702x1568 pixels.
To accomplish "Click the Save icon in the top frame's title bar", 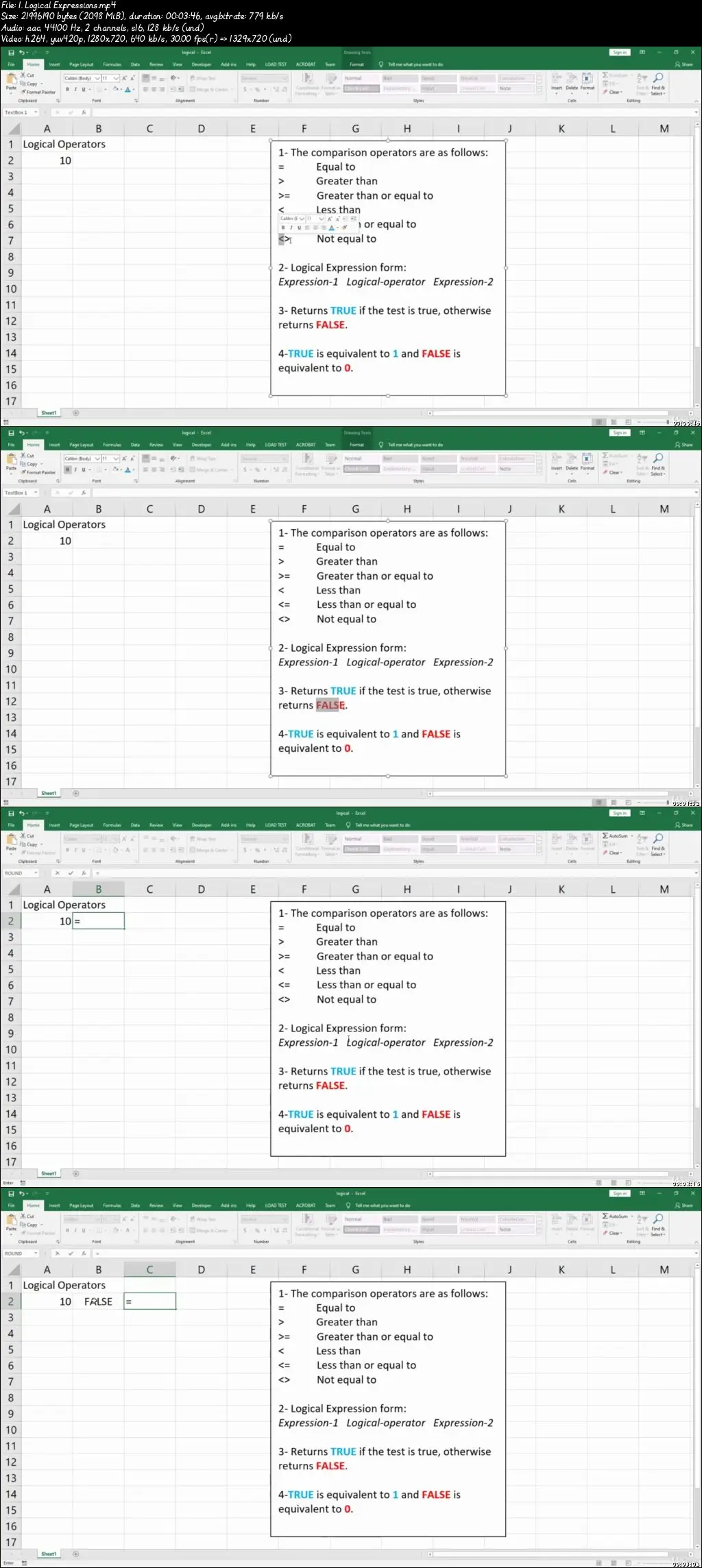I will (11, 53).
